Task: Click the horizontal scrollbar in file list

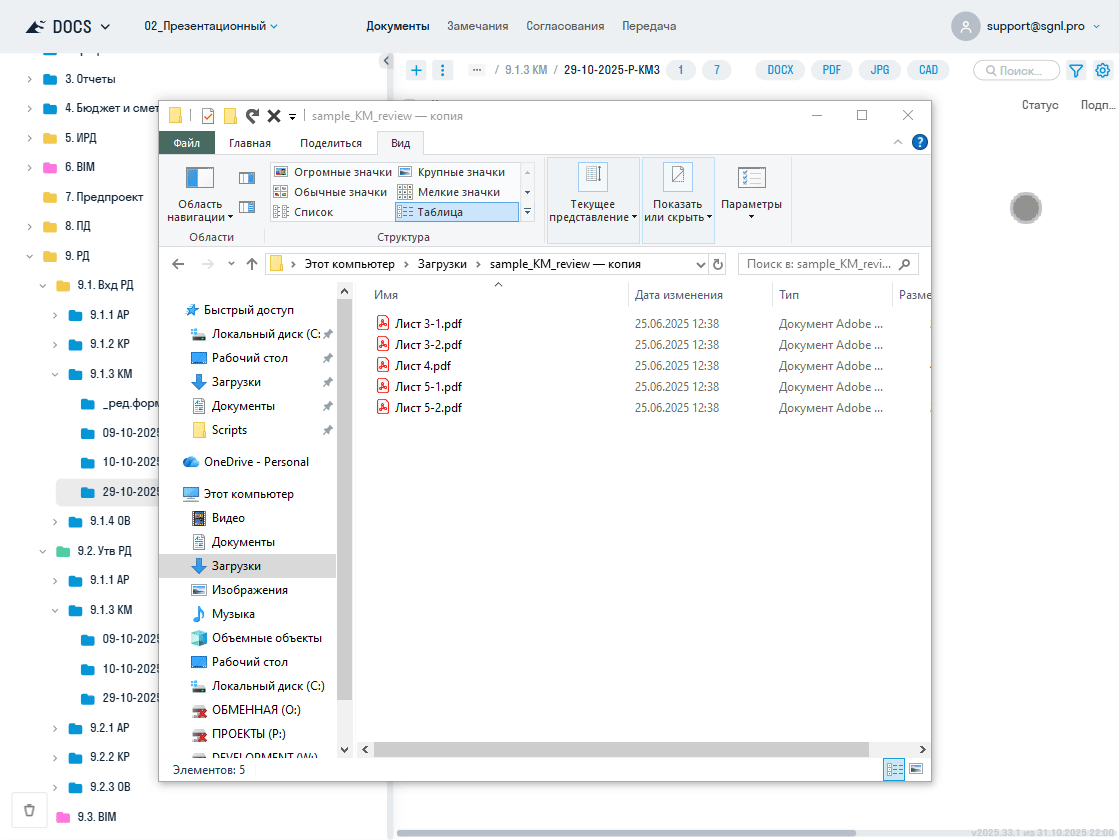Action: point(620,749)
